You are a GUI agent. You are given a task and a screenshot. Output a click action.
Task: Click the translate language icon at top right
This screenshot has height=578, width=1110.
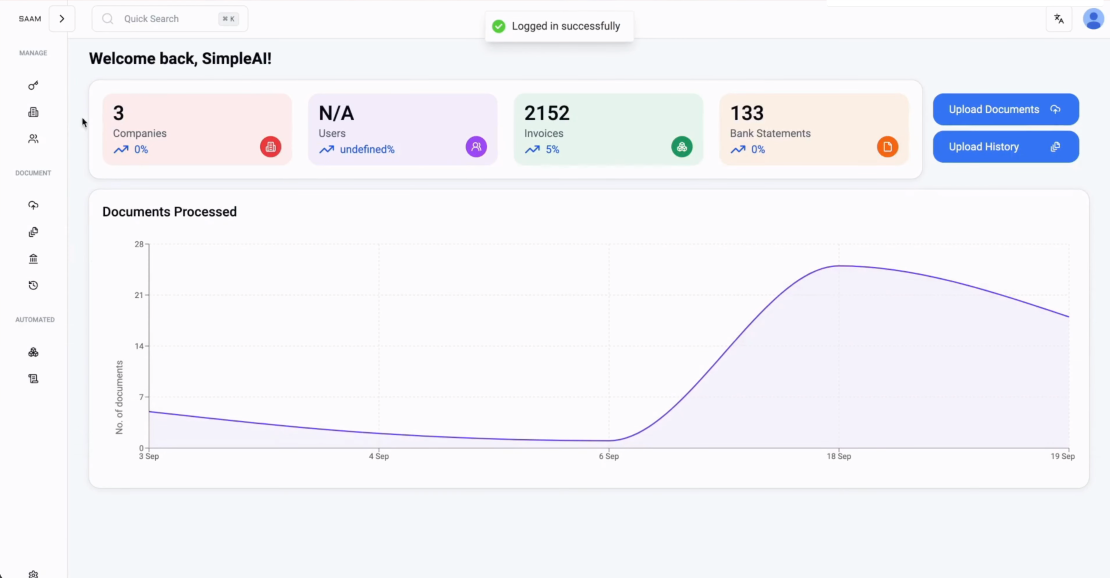(1059, 18)
